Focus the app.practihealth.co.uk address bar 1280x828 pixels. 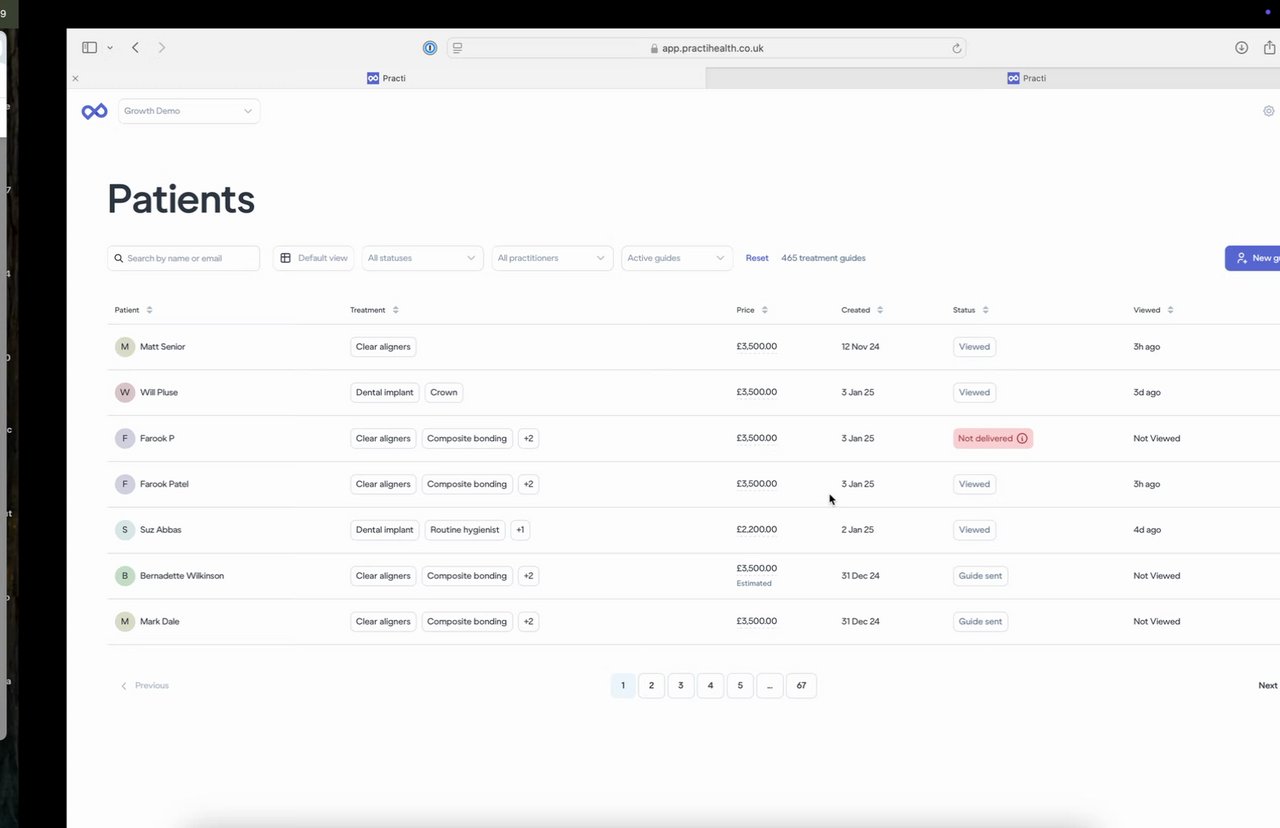[706, 48]
